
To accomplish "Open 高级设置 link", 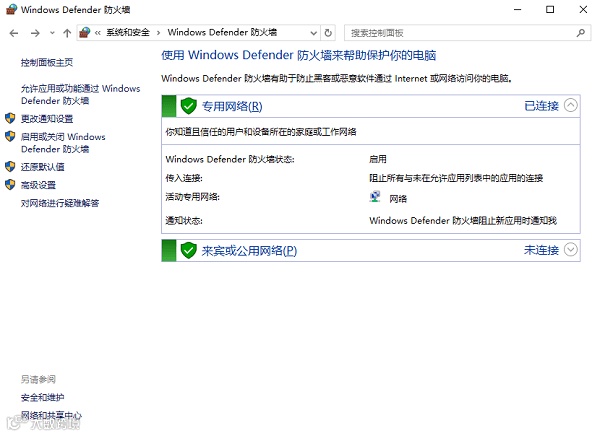I will click(x=38, y=185).
